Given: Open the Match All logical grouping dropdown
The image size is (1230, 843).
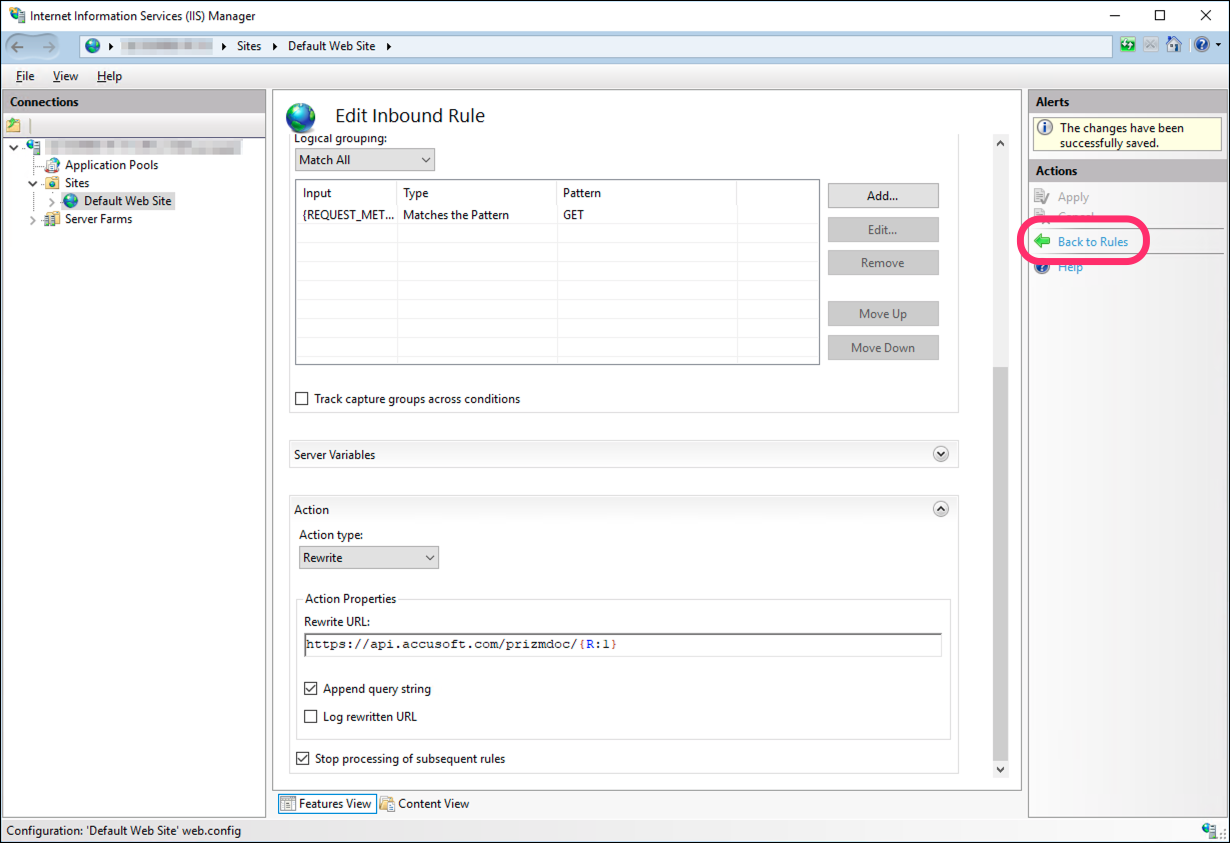Looking at the screenshot, I should coord(365,160).
